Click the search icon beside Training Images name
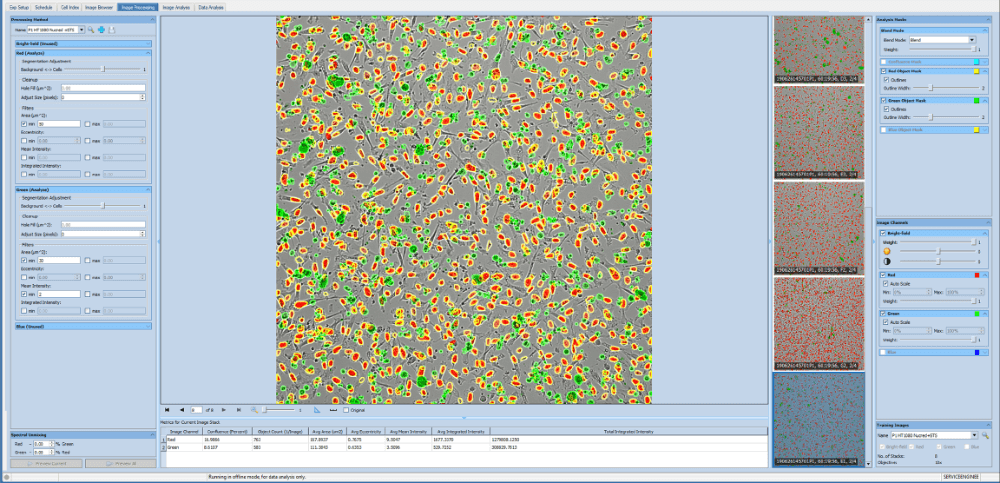Viewport: 1000px width, 483px height. coord(985,436)
